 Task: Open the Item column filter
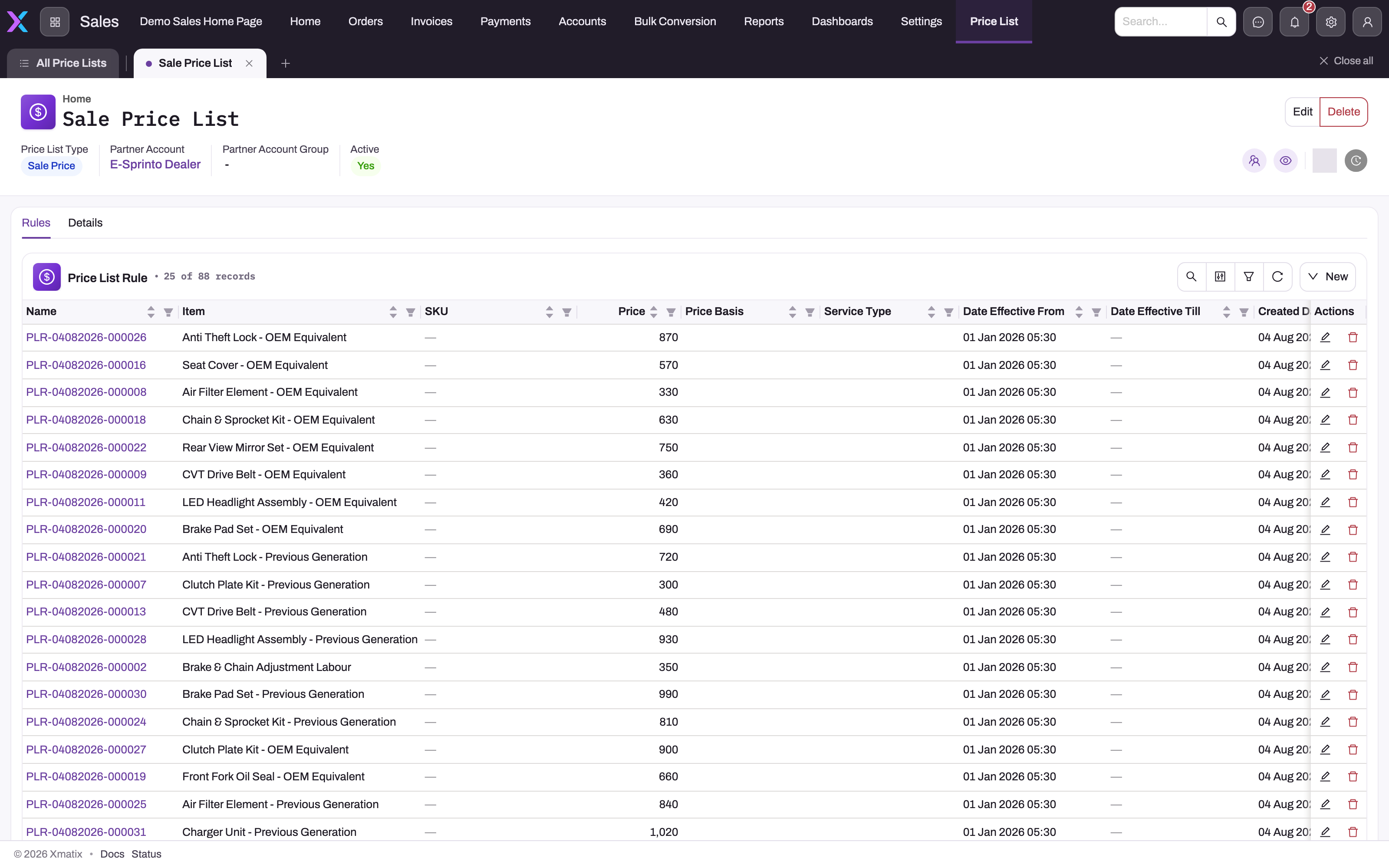pos(410,312)
